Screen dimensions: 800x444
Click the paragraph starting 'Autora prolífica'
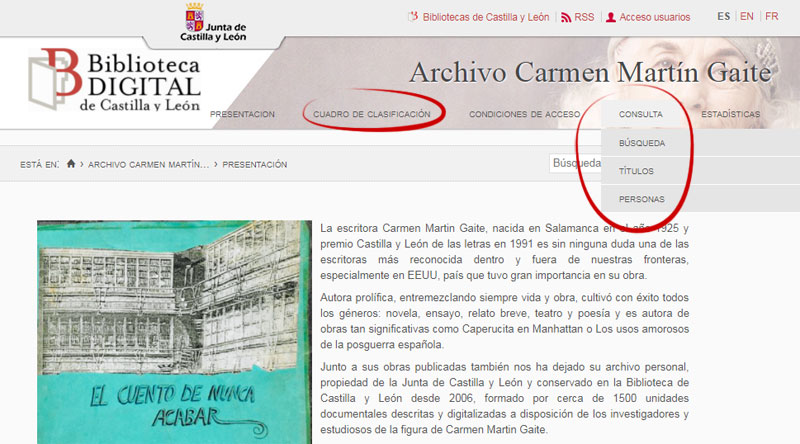click(x=505, y=321)
